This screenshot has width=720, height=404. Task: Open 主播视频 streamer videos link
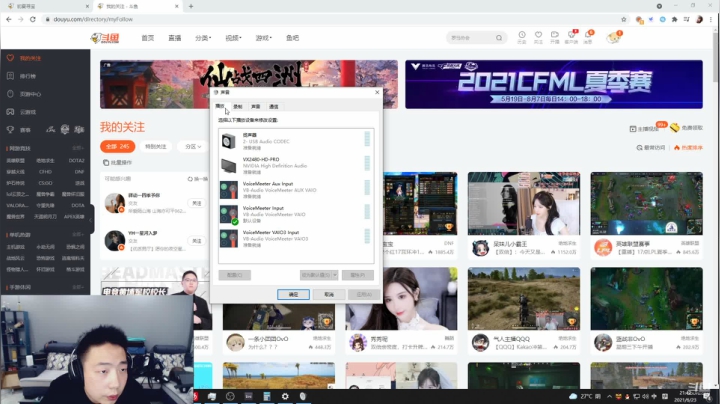644,129
